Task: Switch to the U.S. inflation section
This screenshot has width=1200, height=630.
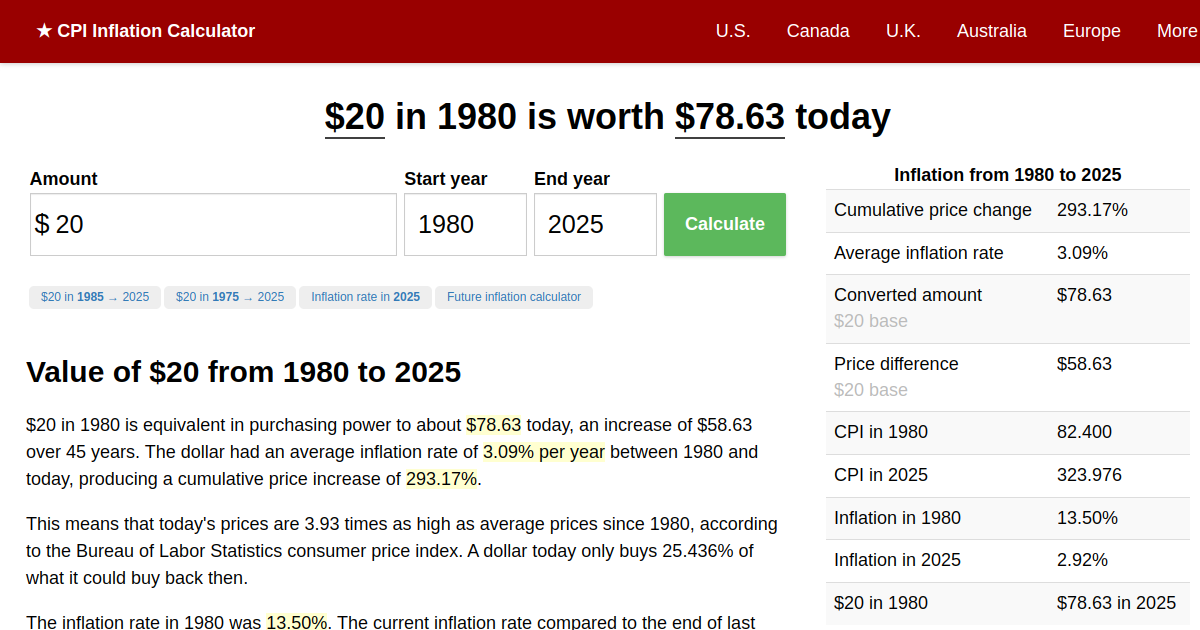Action: 733,31
